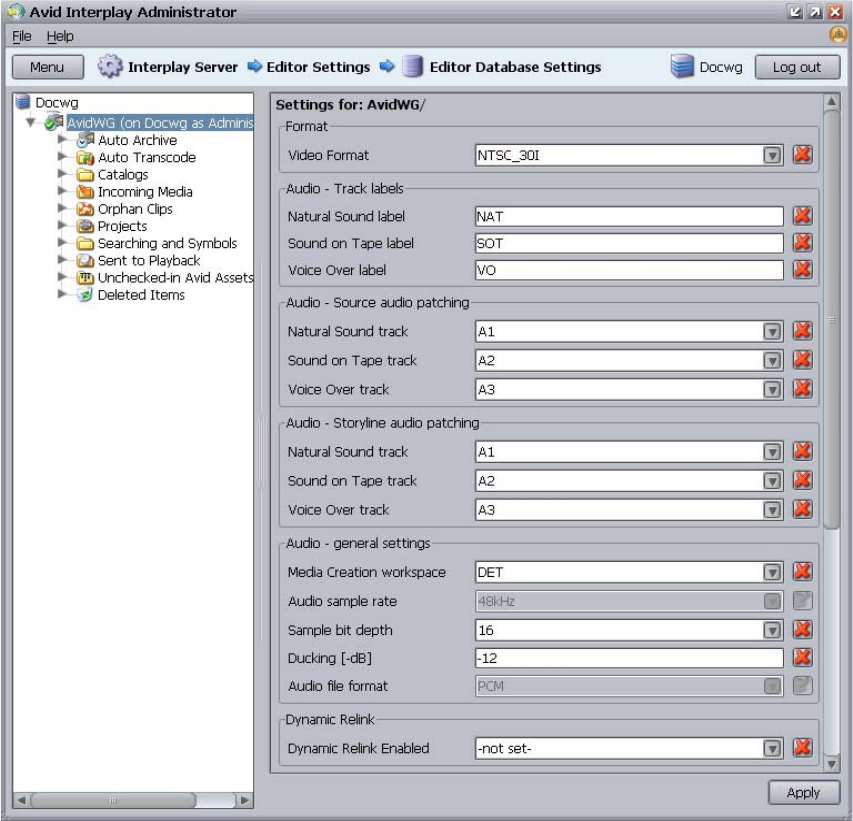Click tree panel horizontal scroll left arrow

21,800
